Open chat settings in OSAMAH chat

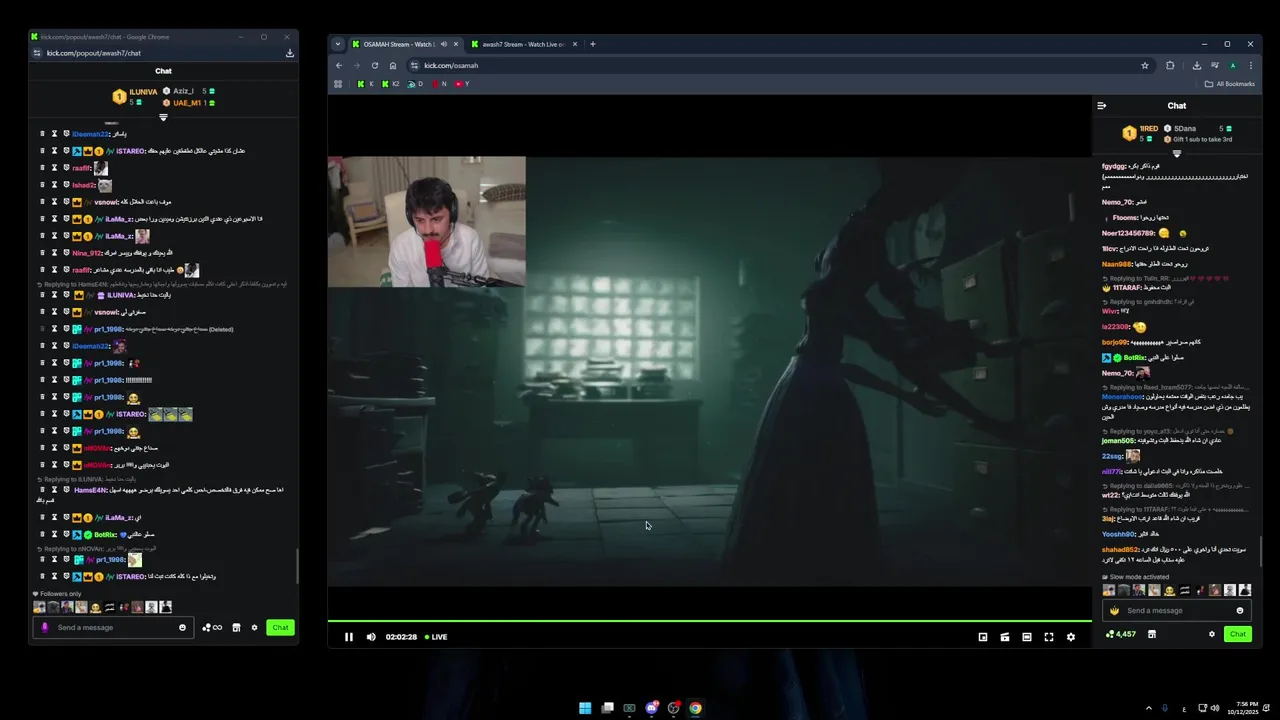coord(1212,634)
